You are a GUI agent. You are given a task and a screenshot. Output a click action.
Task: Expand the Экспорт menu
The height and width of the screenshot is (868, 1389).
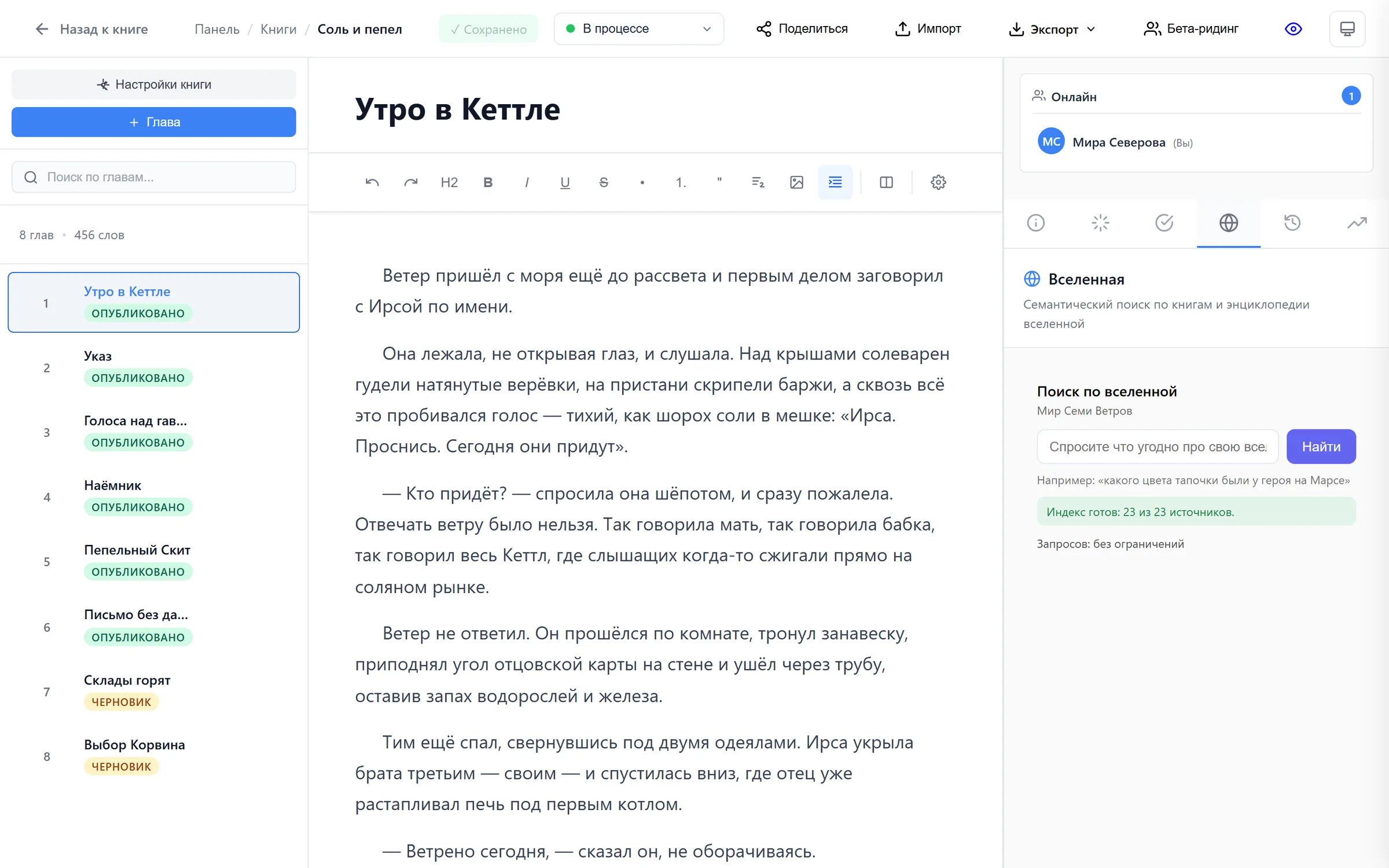pyautogui.click(x=1052, y=29)
